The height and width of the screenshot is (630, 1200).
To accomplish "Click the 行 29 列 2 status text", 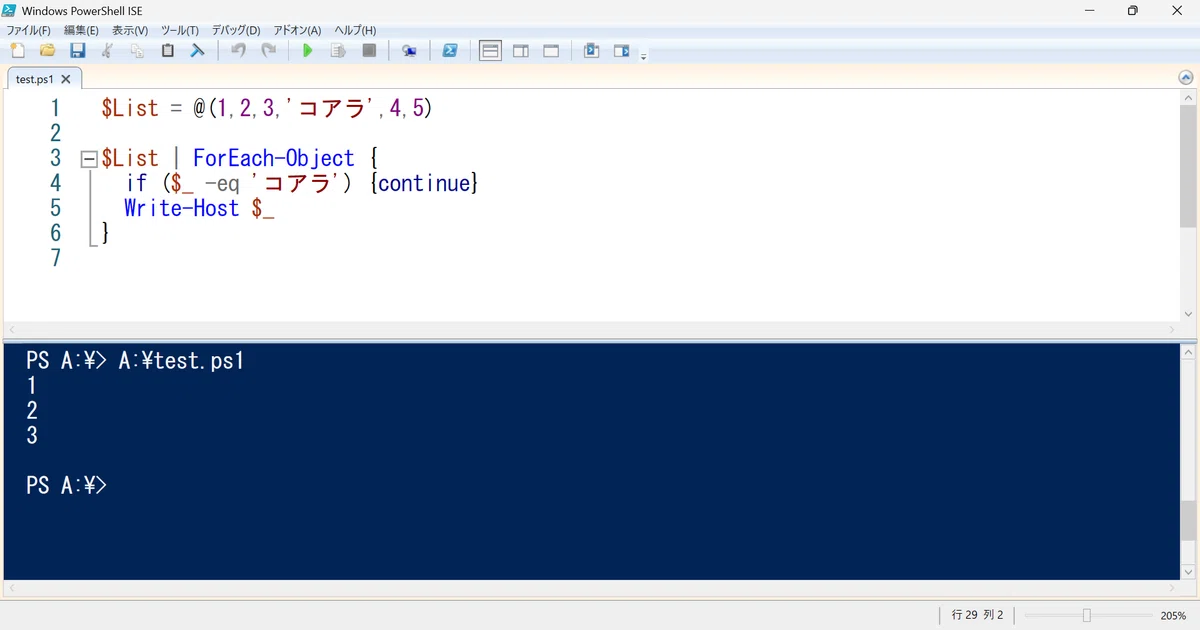I will pos(977,615).
